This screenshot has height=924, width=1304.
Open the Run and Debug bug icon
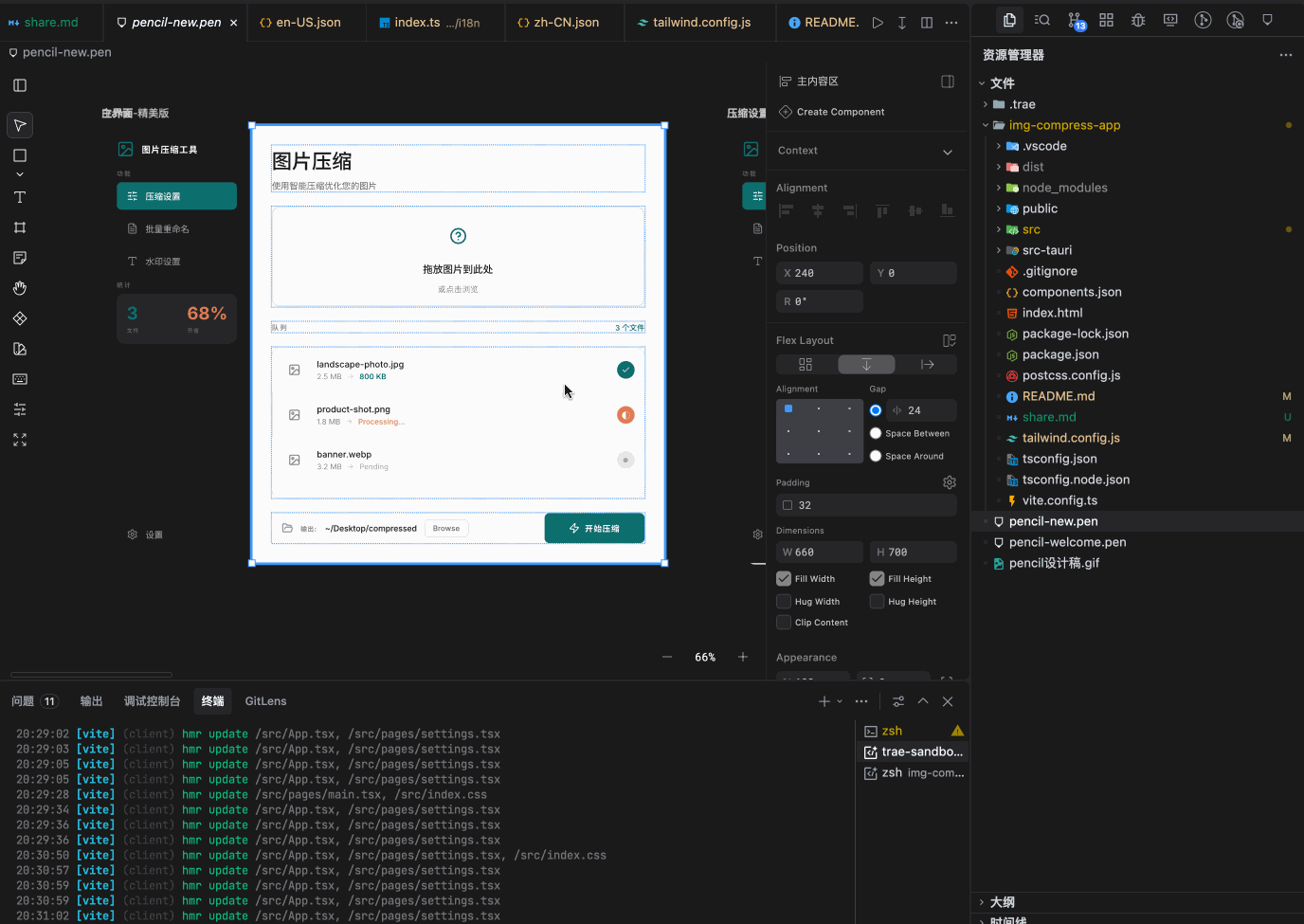coord(1138,20)
